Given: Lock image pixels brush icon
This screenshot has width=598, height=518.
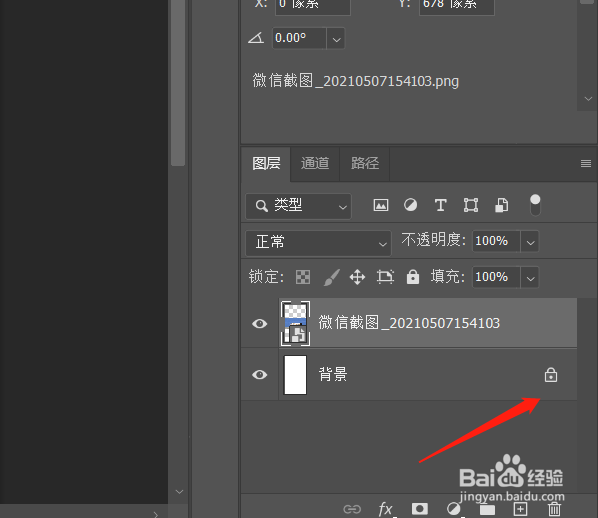Looking at the screenshot, I should [331, 277].
